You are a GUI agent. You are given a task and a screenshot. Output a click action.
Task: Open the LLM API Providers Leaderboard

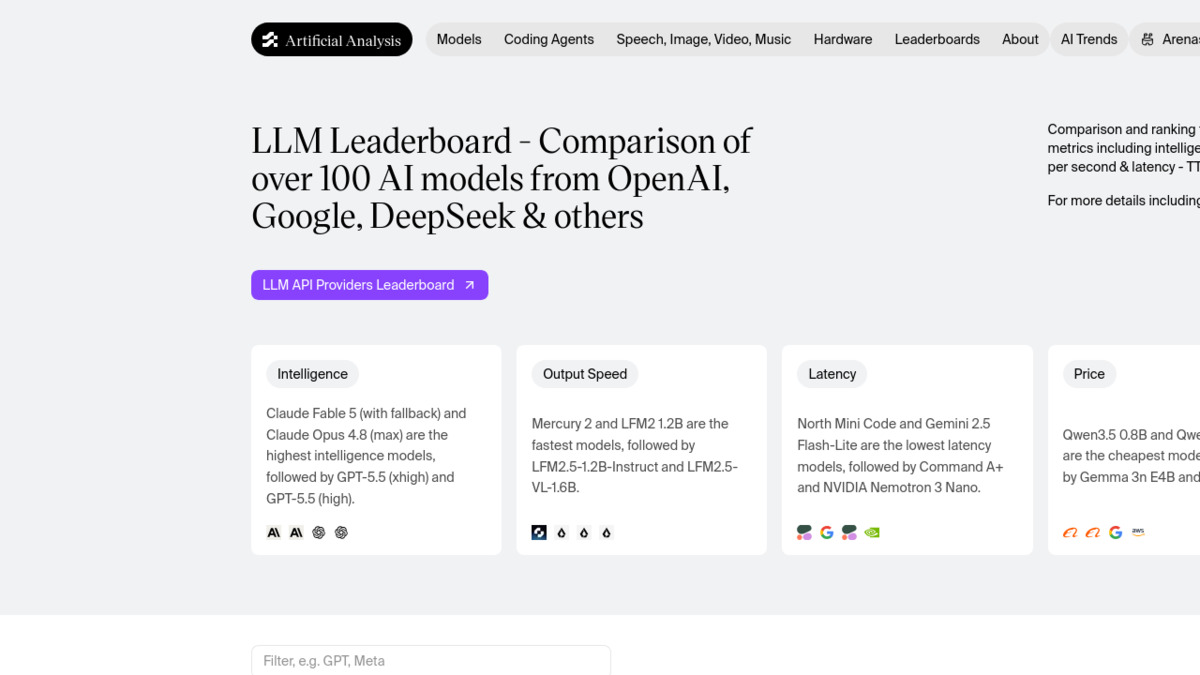point(369,285)
